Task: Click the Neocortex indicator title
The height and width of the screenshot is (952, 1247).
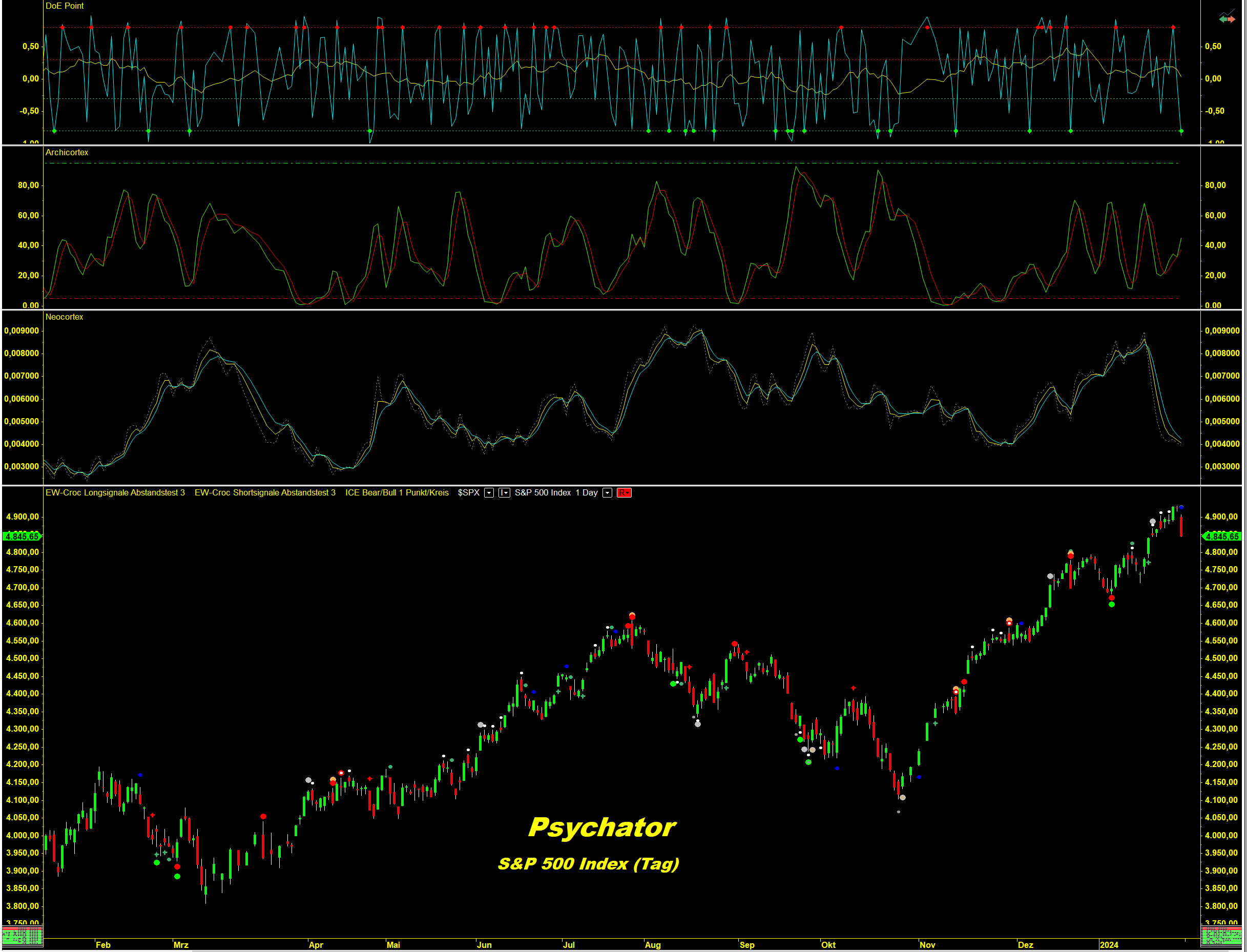Action: [x=64, y=317]
